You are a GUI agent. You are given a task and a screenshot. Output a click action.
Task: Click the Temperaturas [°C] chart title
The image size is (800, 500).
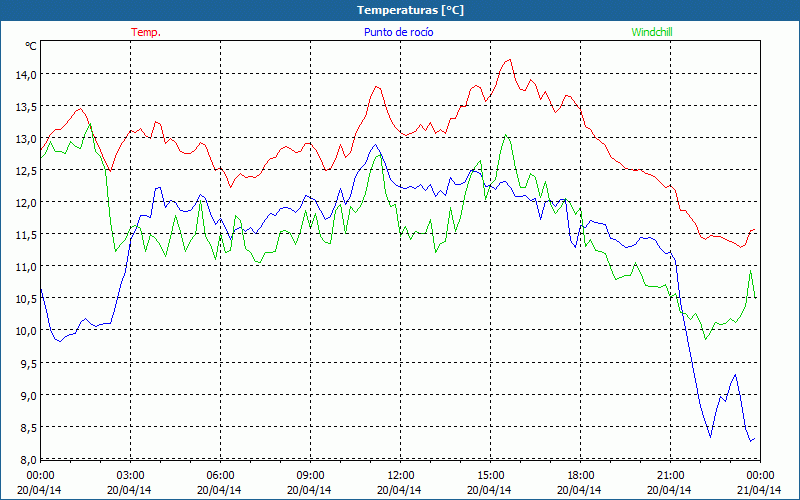(x=410, y=10)
